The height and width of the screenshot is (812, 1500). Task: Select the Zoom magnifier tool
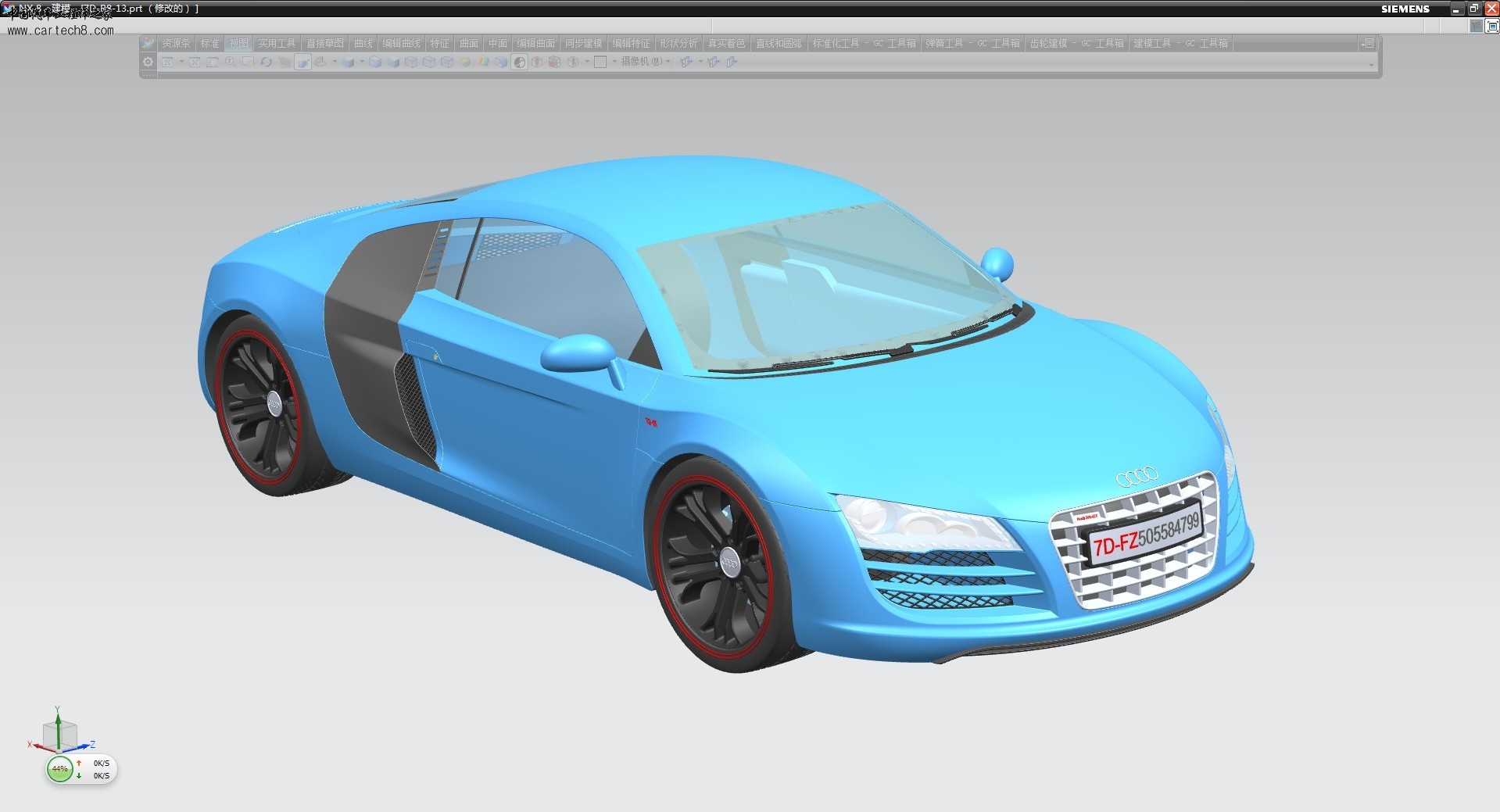coord(231,62)
